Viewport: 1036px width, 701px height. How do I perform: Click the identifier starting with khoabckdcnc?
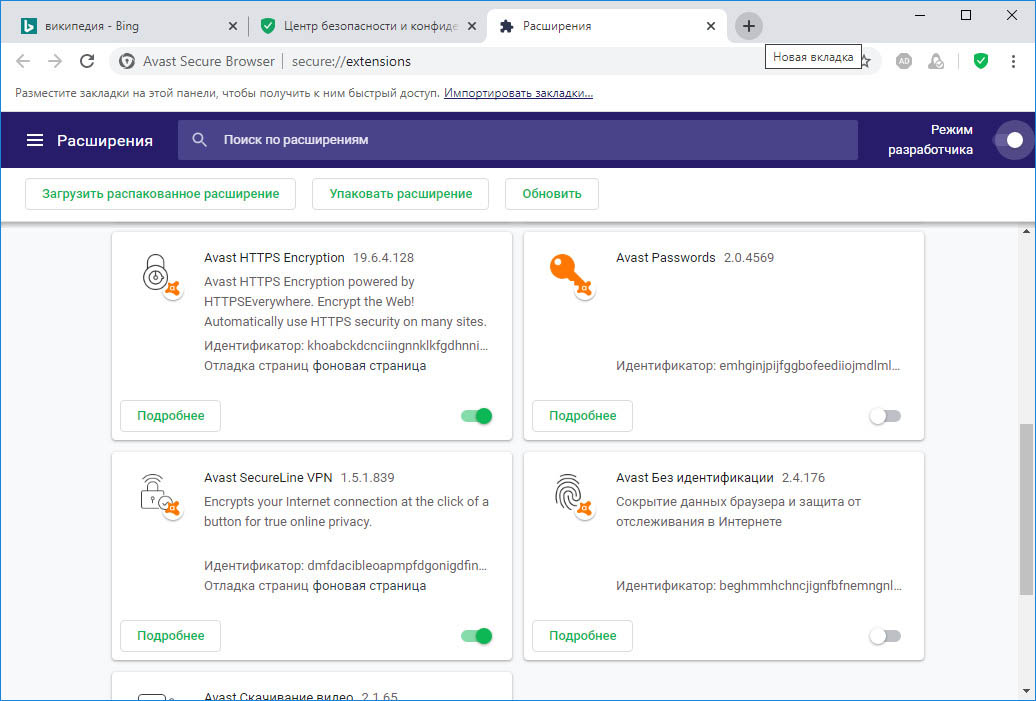(x=398, y=346)
